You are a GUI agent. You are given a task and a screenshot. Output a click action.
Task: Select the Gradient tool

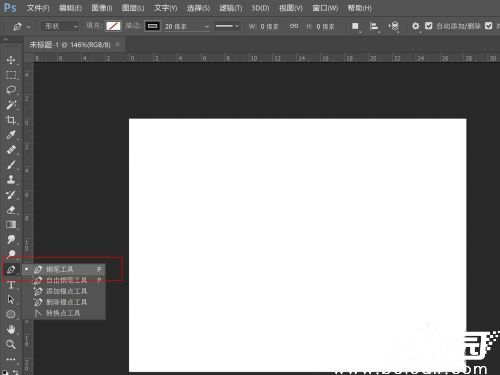[x=11, y=225]
